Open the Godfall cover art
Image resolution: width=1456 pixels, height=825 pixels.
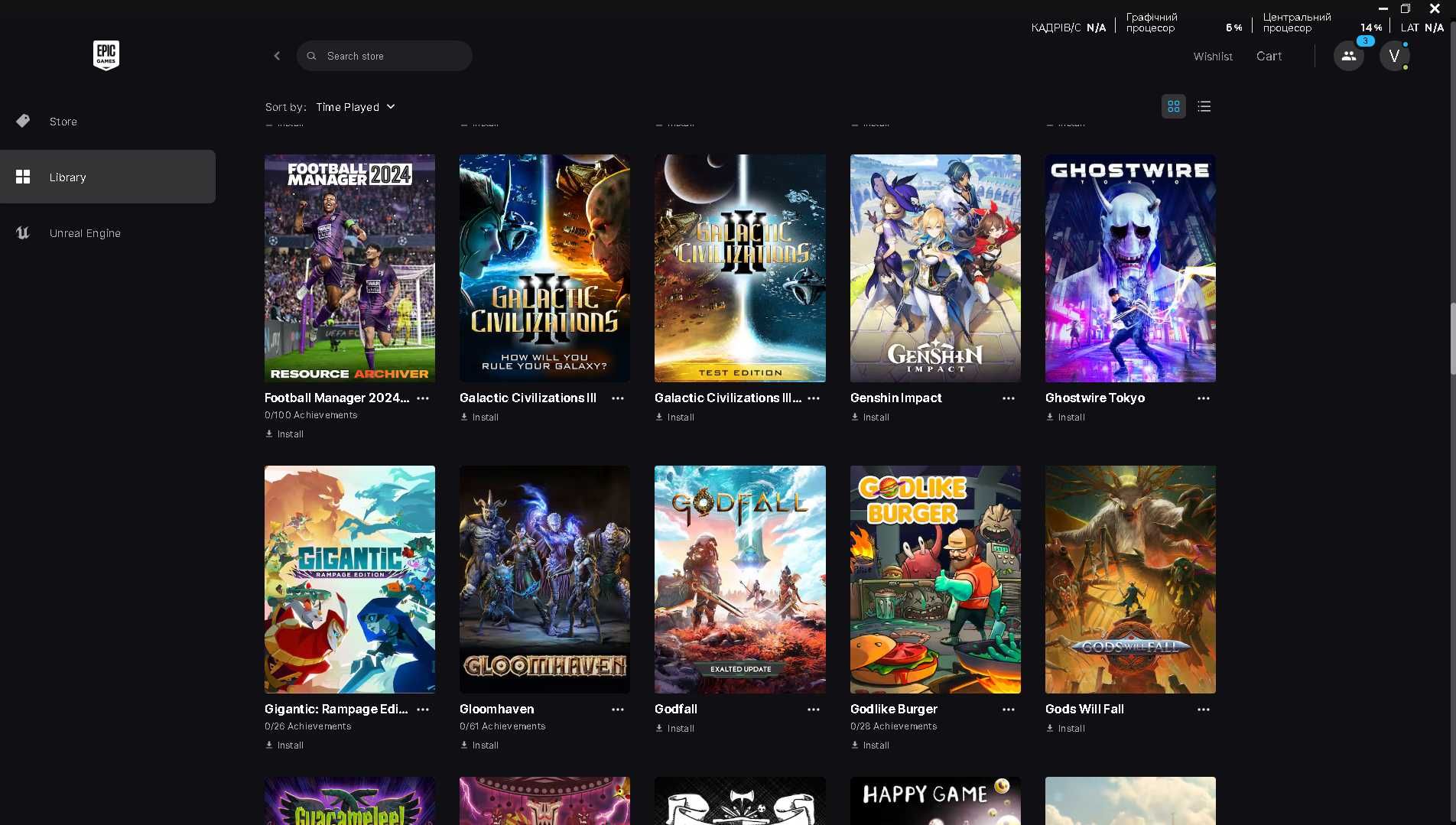point(740,580)
